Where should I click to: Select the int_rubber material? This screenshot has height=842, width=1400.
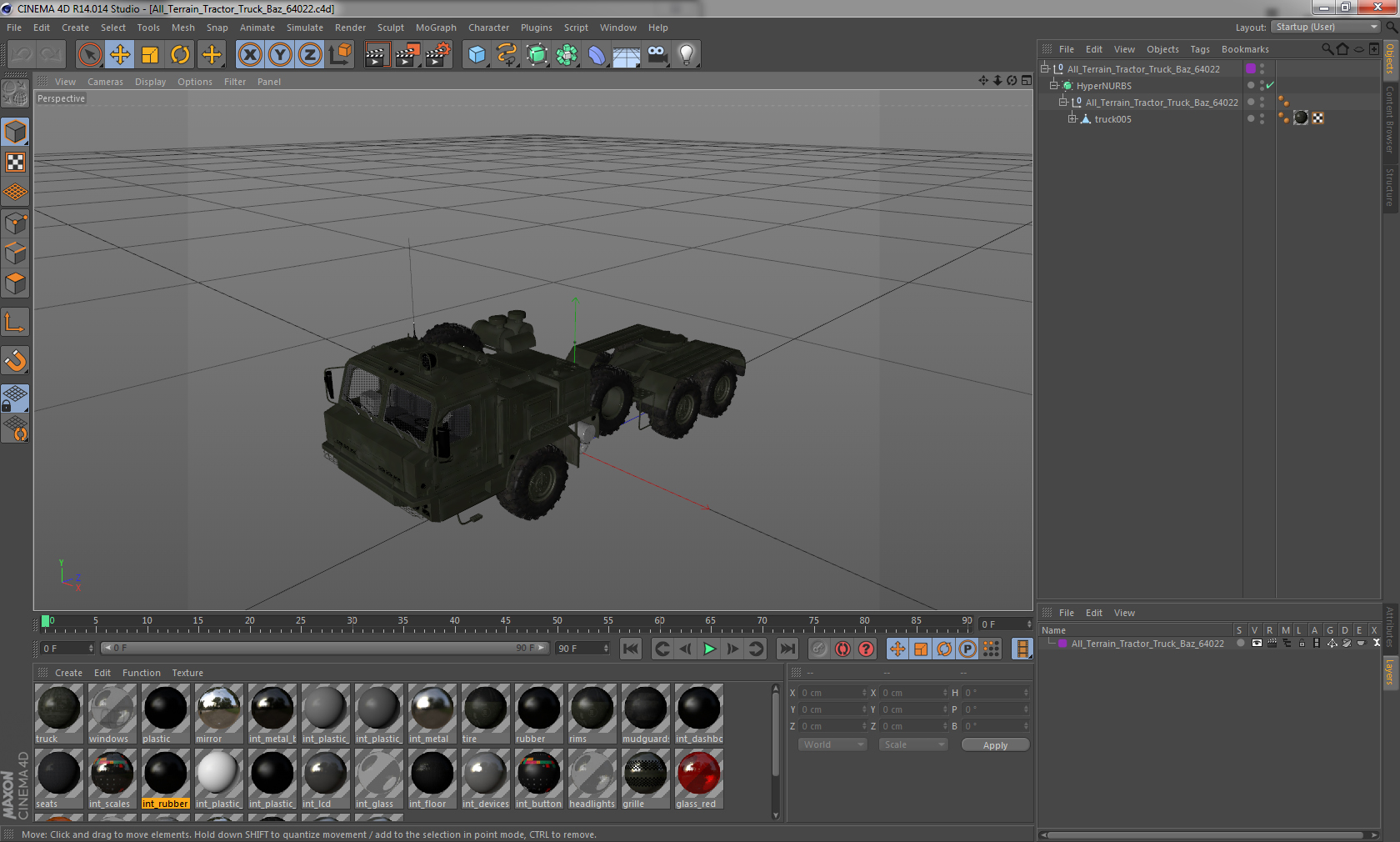(165, 779)
